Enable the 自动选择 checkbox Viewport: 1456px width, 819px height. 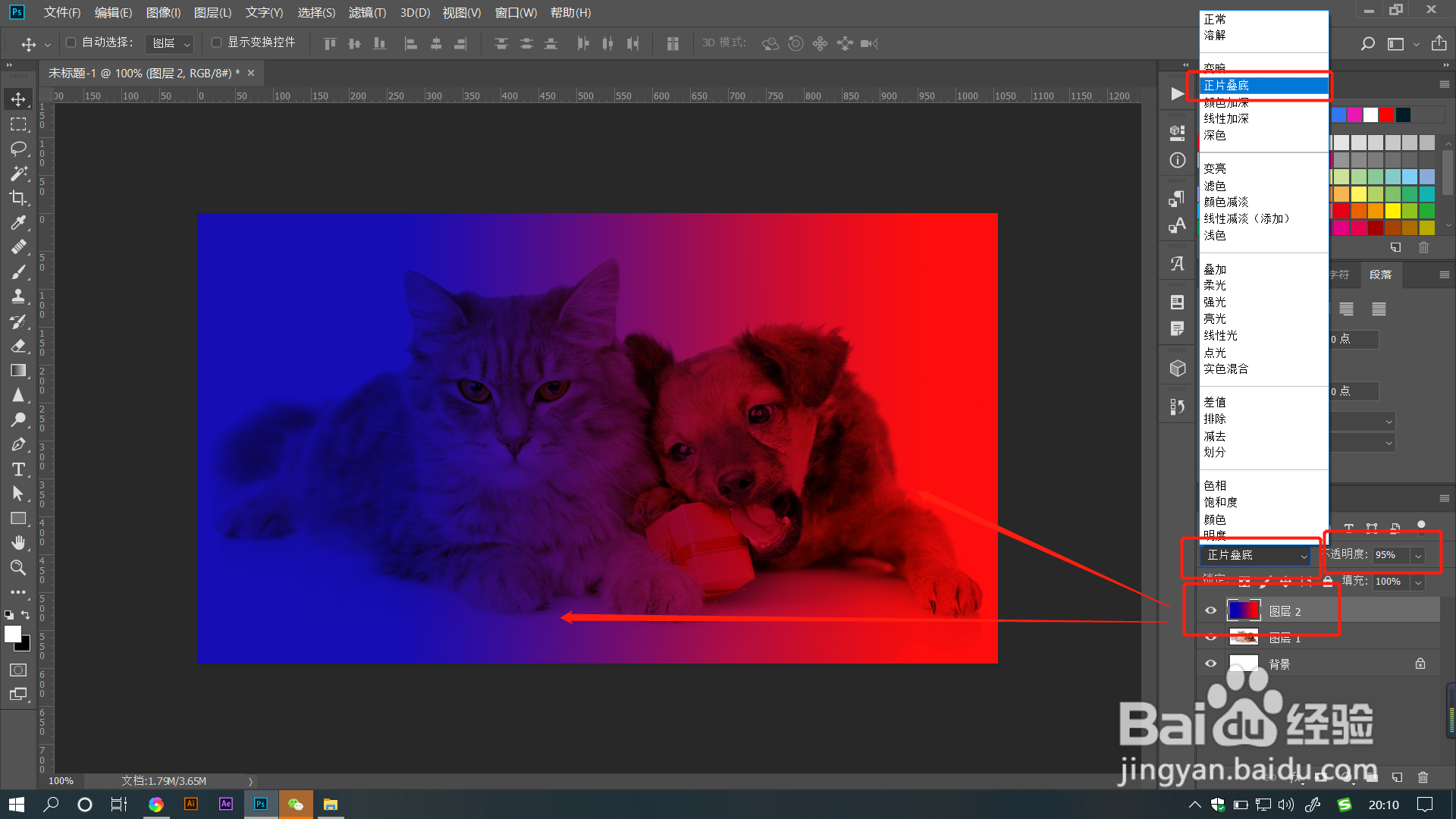(x=71, y=42)
